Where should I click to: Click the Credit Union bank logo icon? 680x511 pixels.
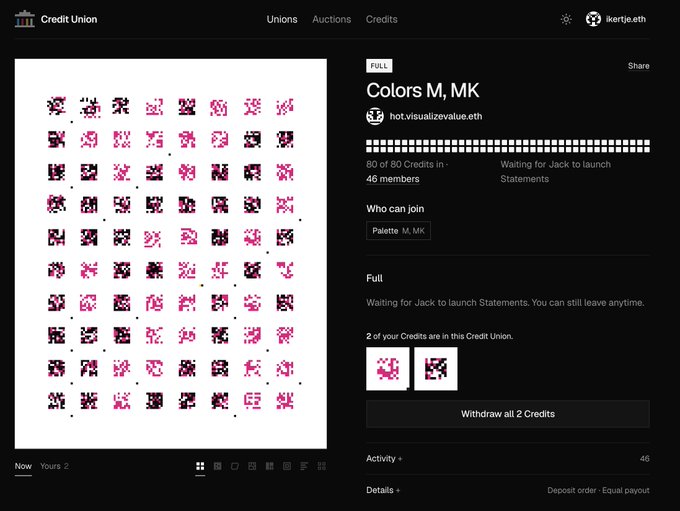click(24, 19)
